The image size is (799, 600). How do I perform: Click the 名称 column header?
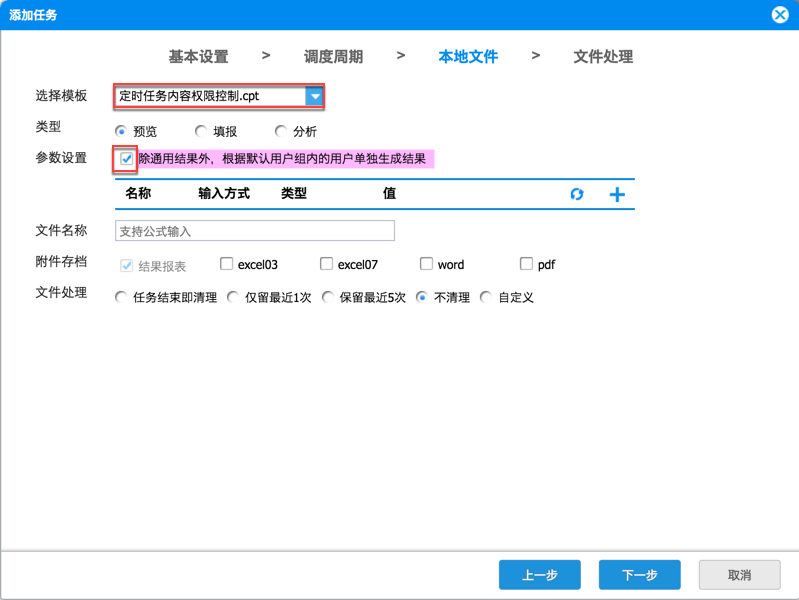pos(138,193)
